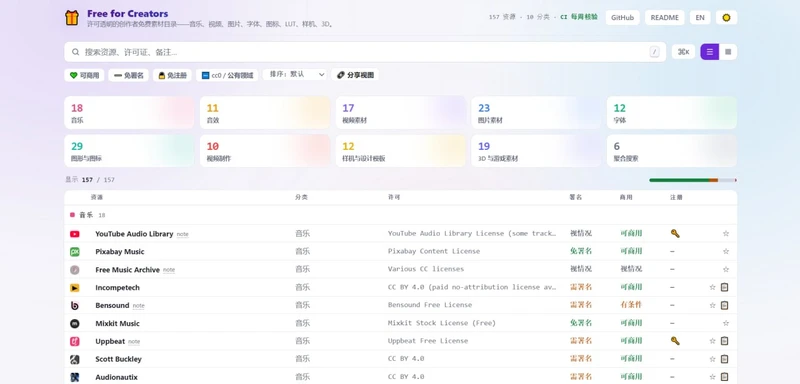Click the Free Music Archive row icon
This screenshot has width=800, height=384.
[x=74, y=270]
